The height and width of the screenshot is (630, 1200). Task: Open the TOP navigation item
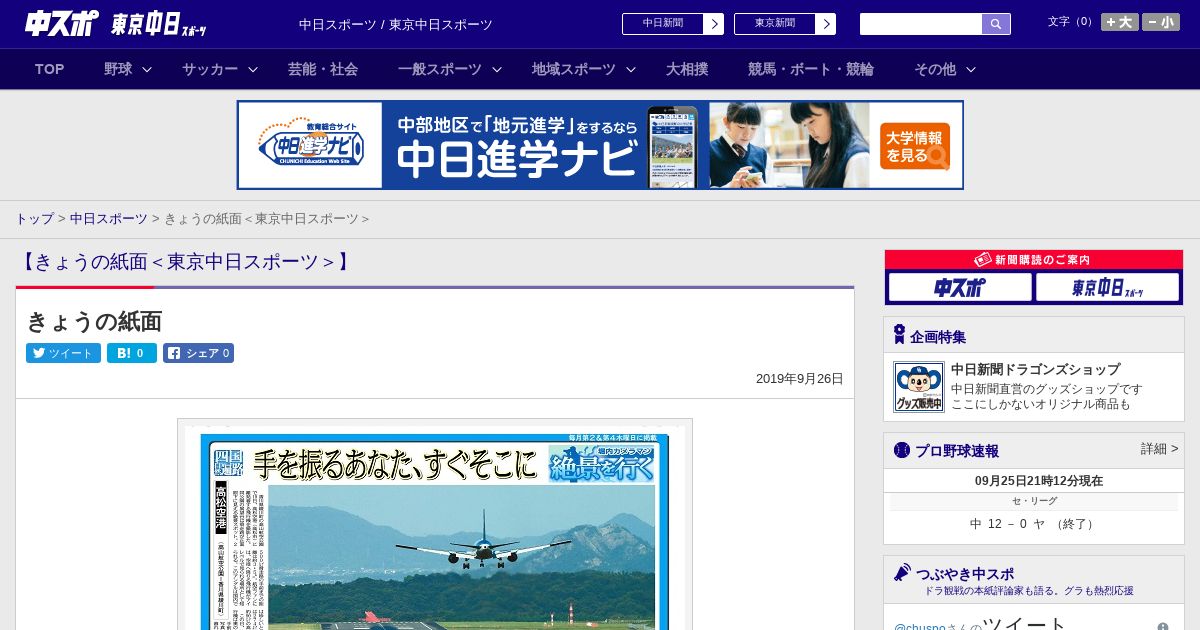(50, 69)
